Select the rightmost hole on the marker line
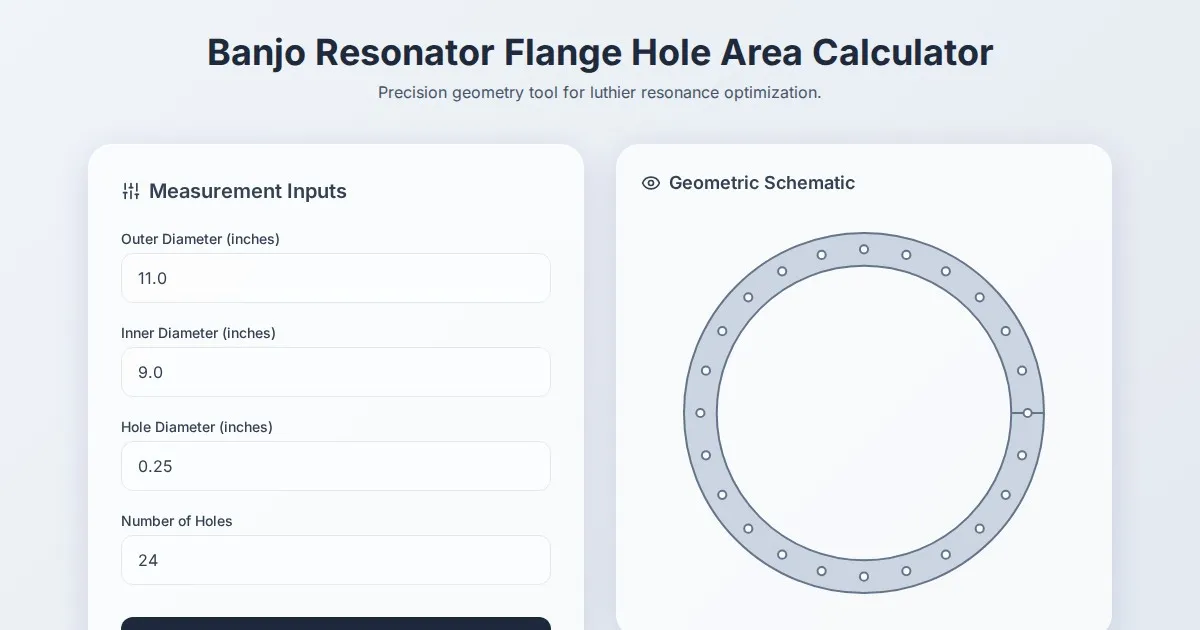1200x630 pixels. tap(1027, 413)
